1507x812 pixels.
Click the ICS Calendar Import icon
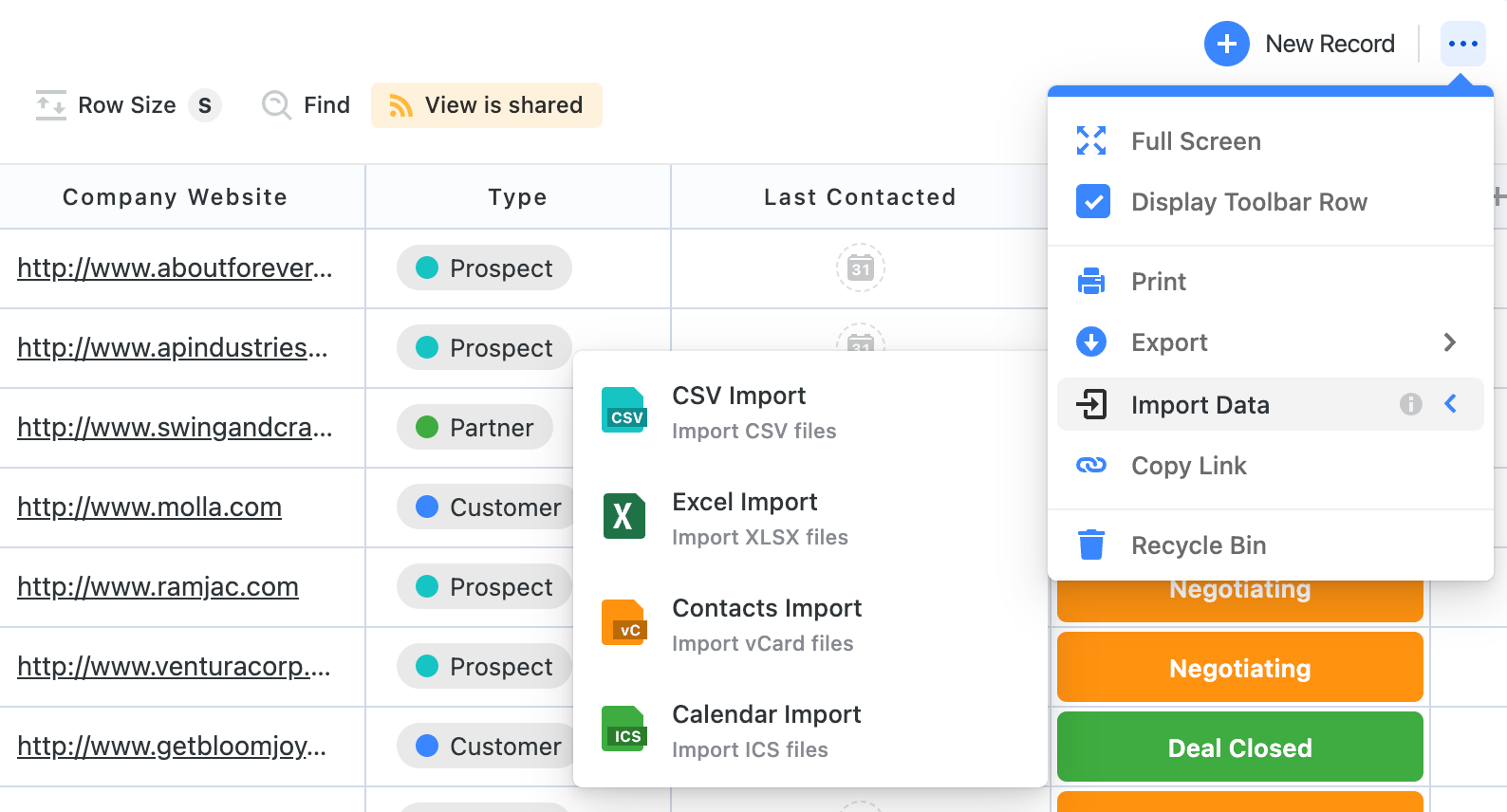623,729
